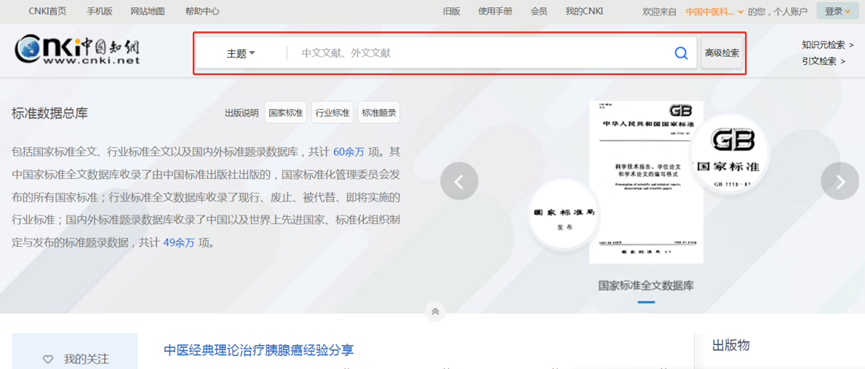Select 行业标准 button
The width and height of the screenshot is (865, 369).
pos(332,113)
